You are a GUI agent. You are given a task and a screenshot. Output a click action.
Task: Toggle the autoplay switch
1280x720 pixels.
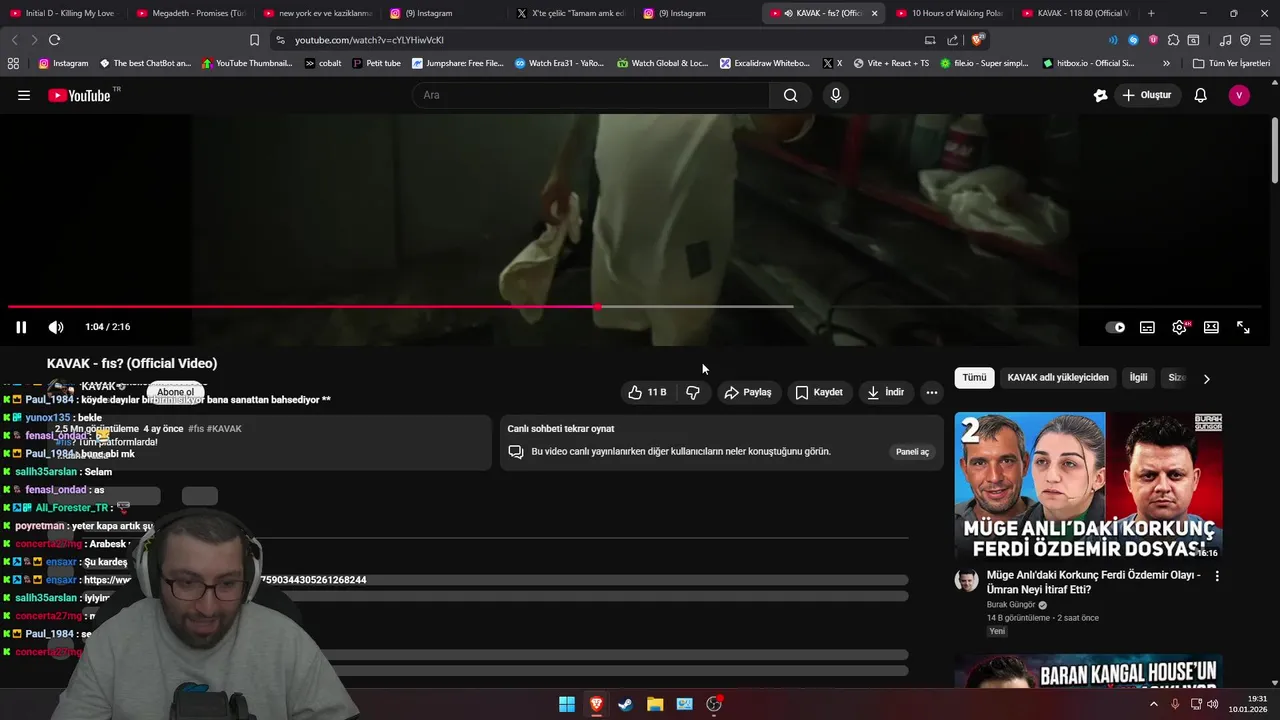tap(1114, 327)
